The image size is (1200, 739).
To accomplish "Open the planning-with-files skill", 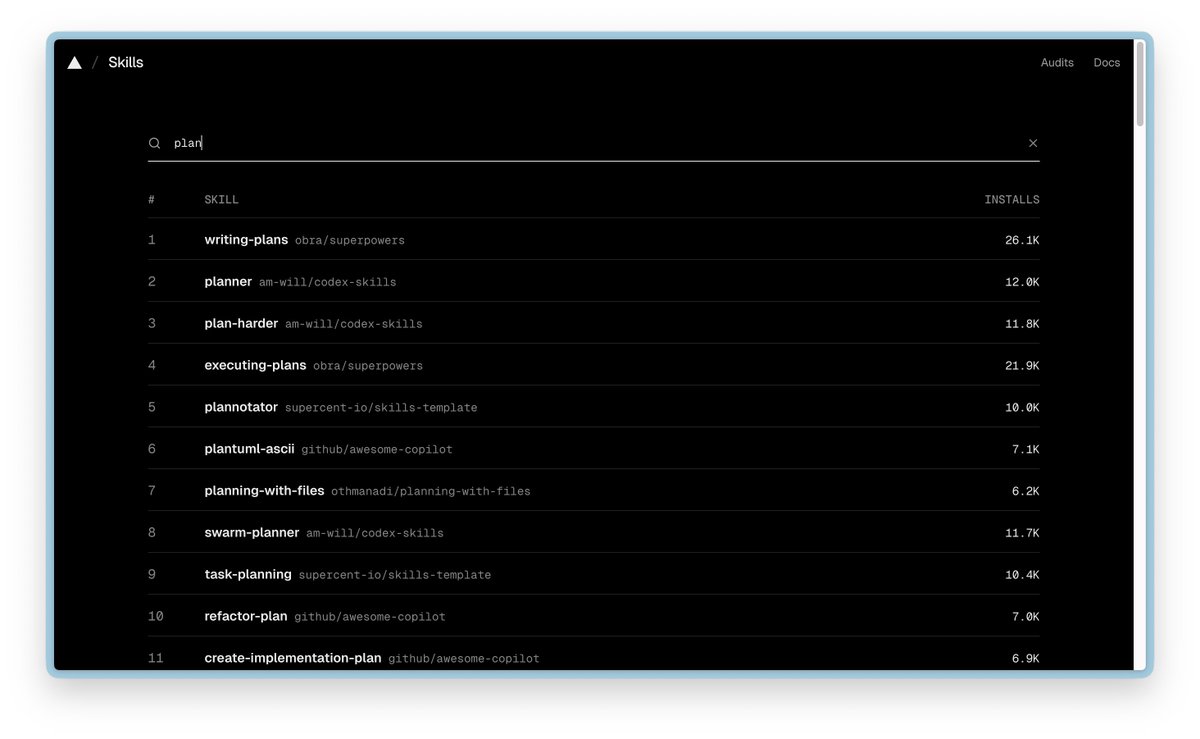I will [264, 491].
